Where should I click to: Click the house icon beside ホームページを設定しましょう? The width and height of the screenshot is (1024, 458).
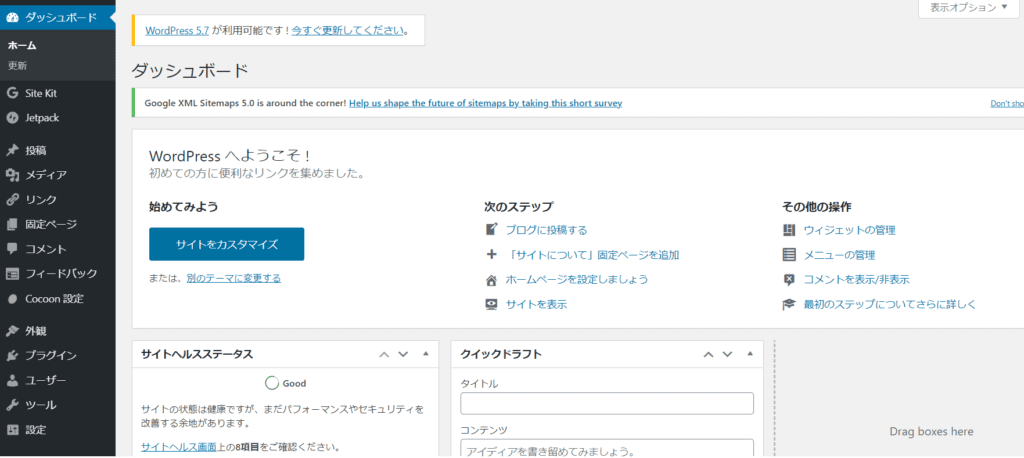pyautogui.click(x=492, y=280)
